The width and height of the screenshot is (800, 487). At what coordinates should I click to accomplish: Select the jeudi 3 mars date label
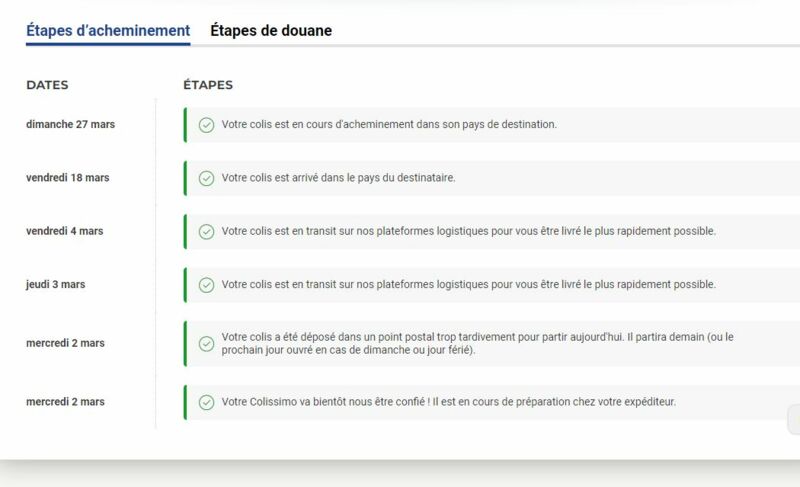pyautogui.click(x=56, y=285)
